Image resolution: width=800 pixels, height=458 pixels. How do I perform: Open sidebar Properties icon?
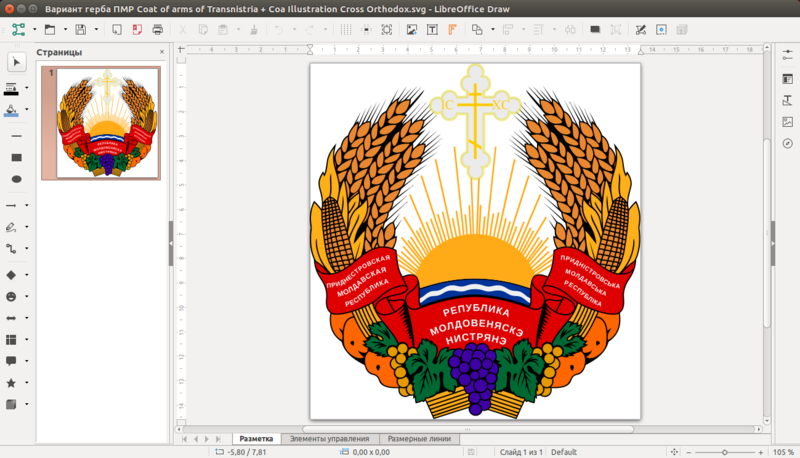click(788, 79)
